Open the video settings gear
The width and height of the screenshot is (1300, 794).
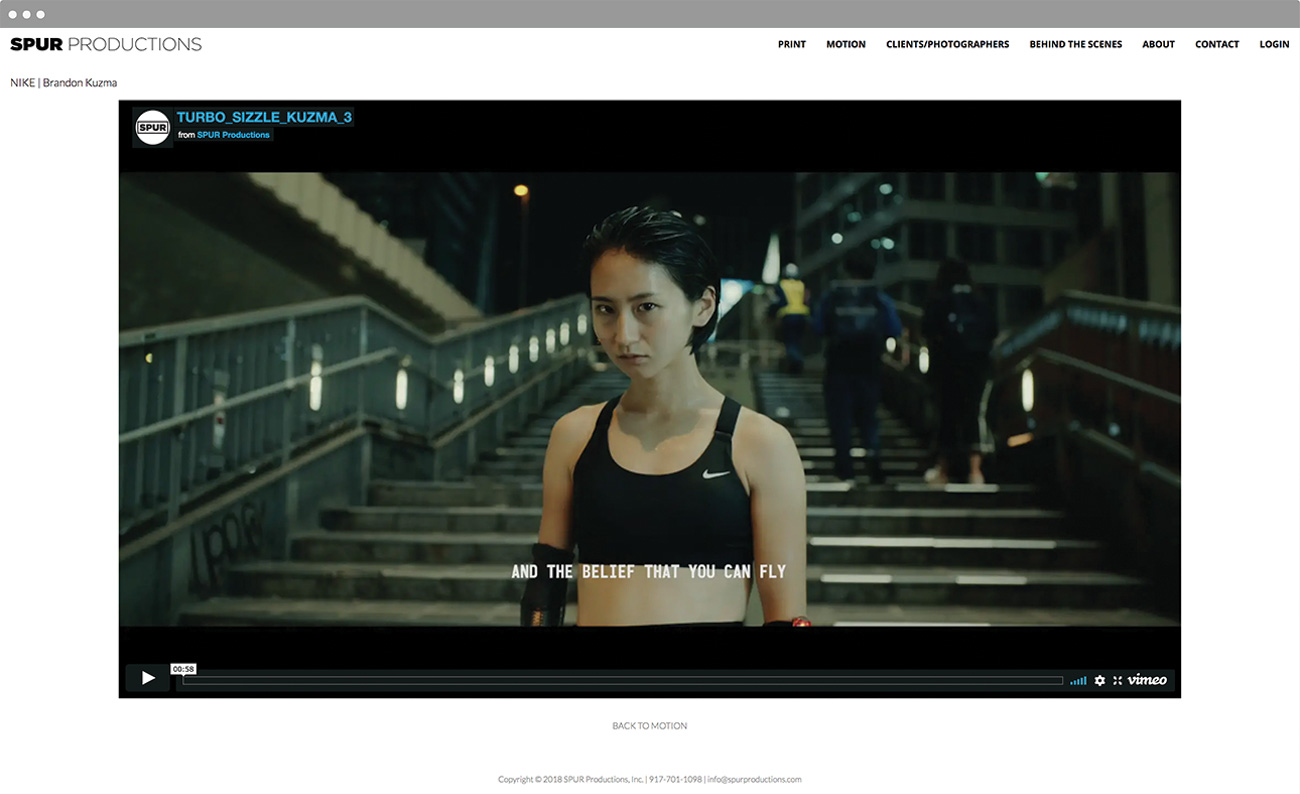[1100, 680]
